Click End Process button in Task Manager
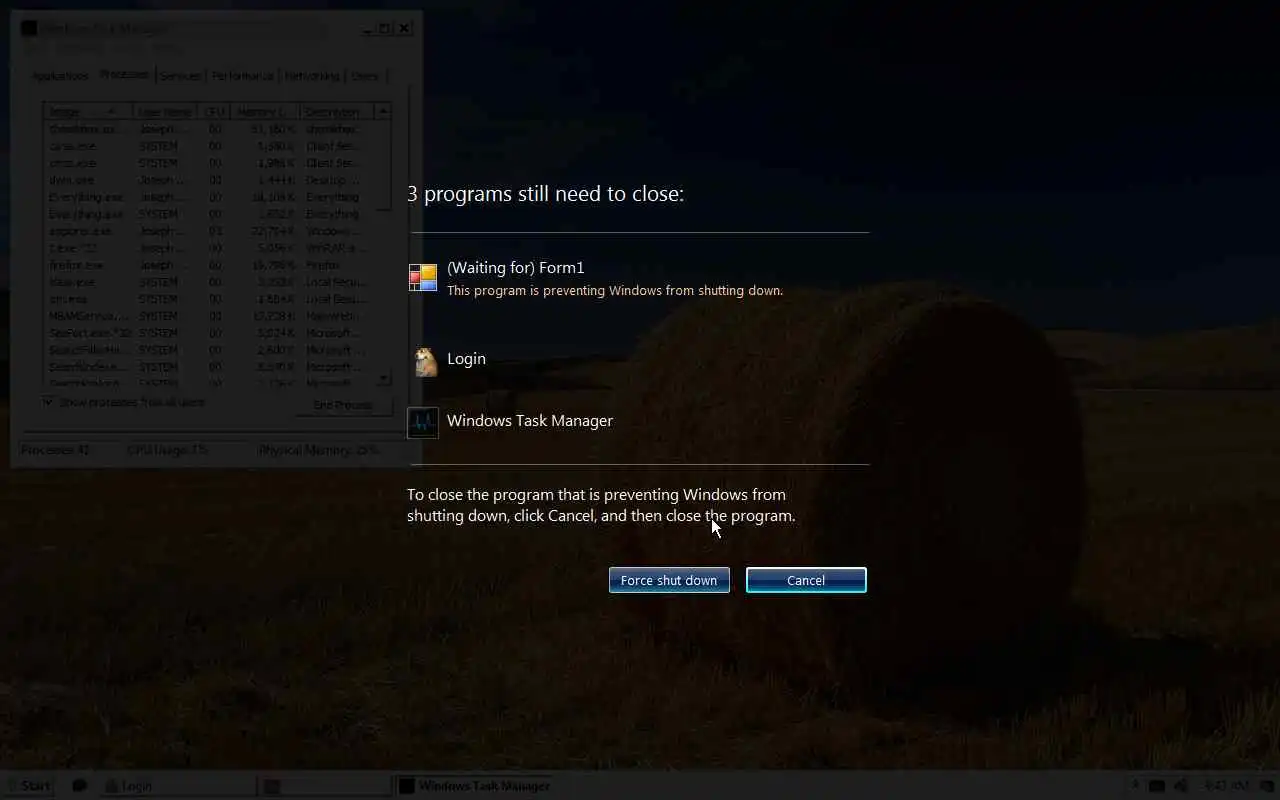The image size is (1280, 800). (343, 405)
